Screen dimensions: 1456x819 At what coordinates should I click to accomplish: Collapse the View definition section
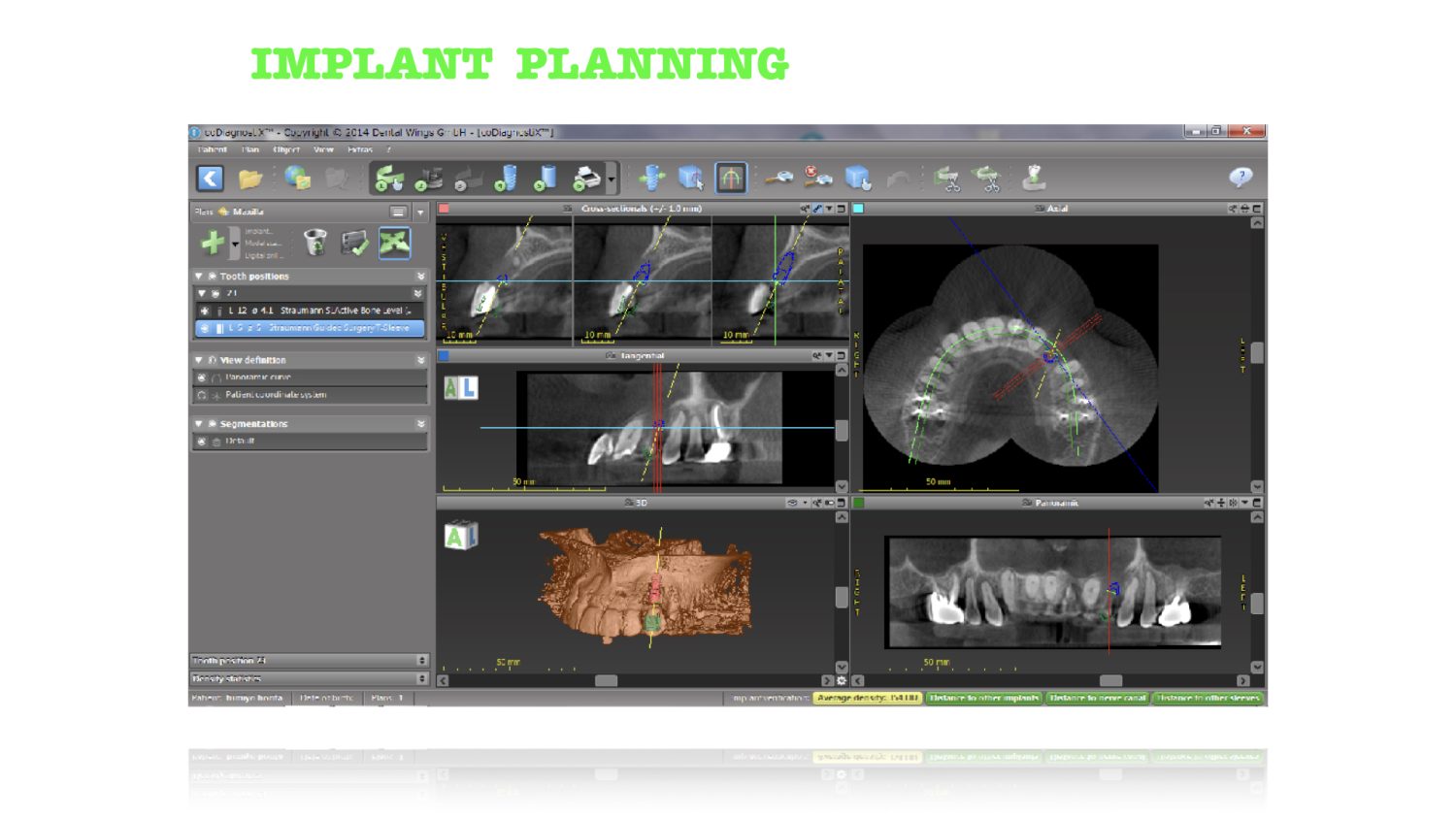(199, 360)
